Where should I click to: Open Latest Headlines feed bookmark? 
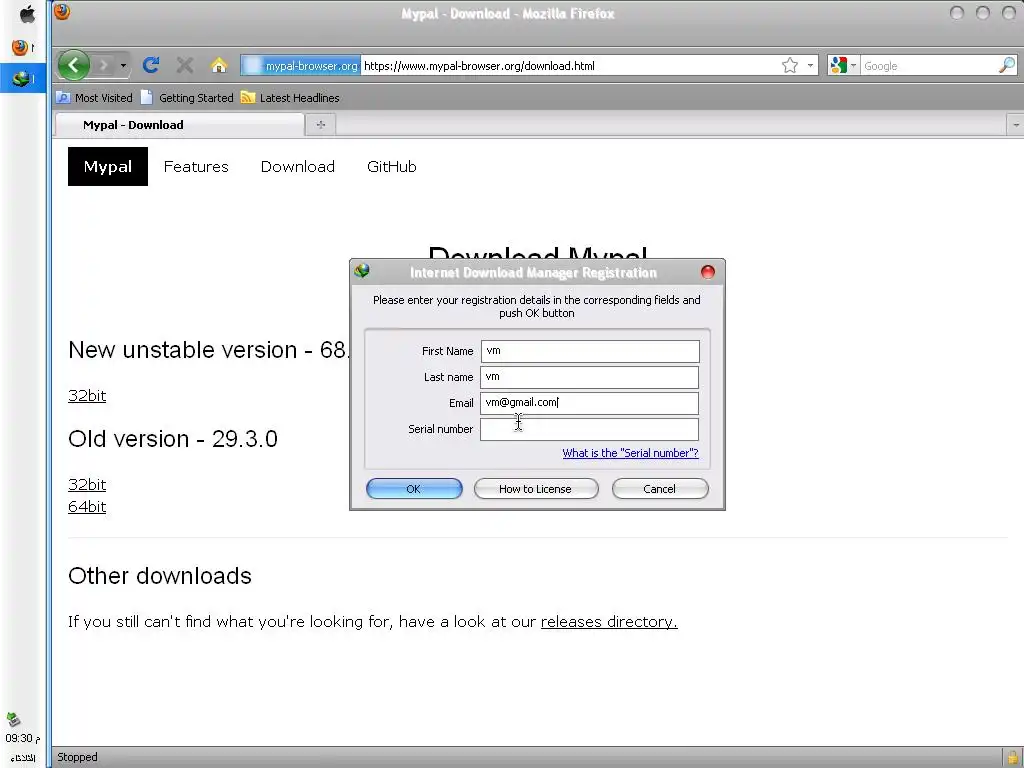pos(290,98)
